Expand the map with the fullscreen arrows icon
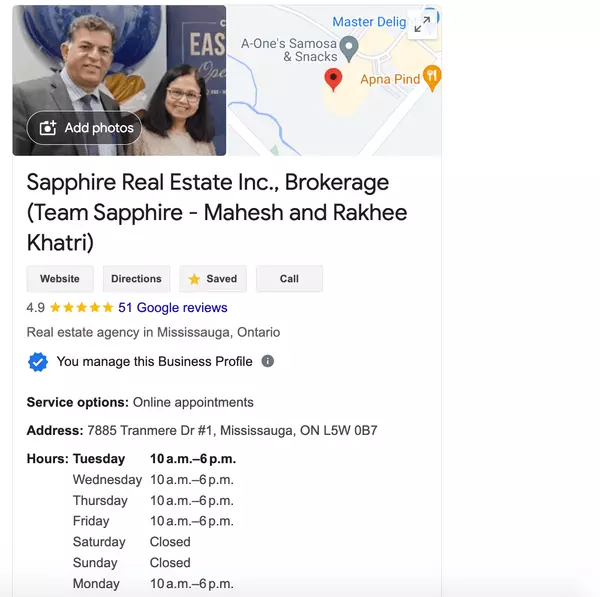The image size is (600, 597). 422,24
